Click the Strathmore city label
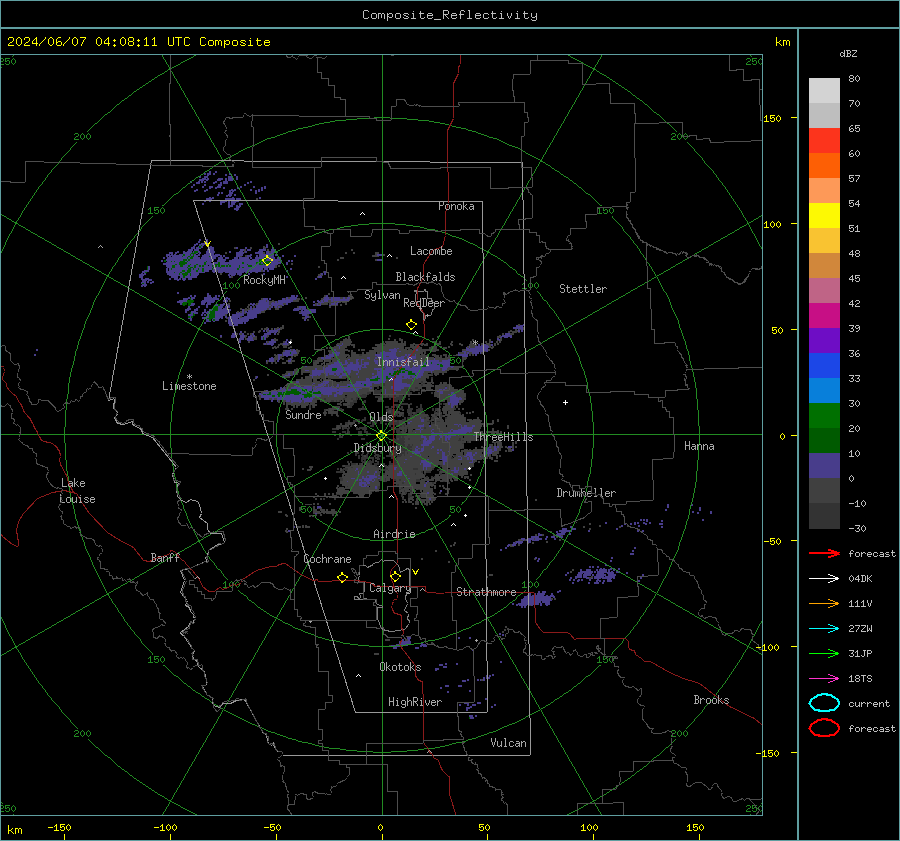 [x=487, y=592]
